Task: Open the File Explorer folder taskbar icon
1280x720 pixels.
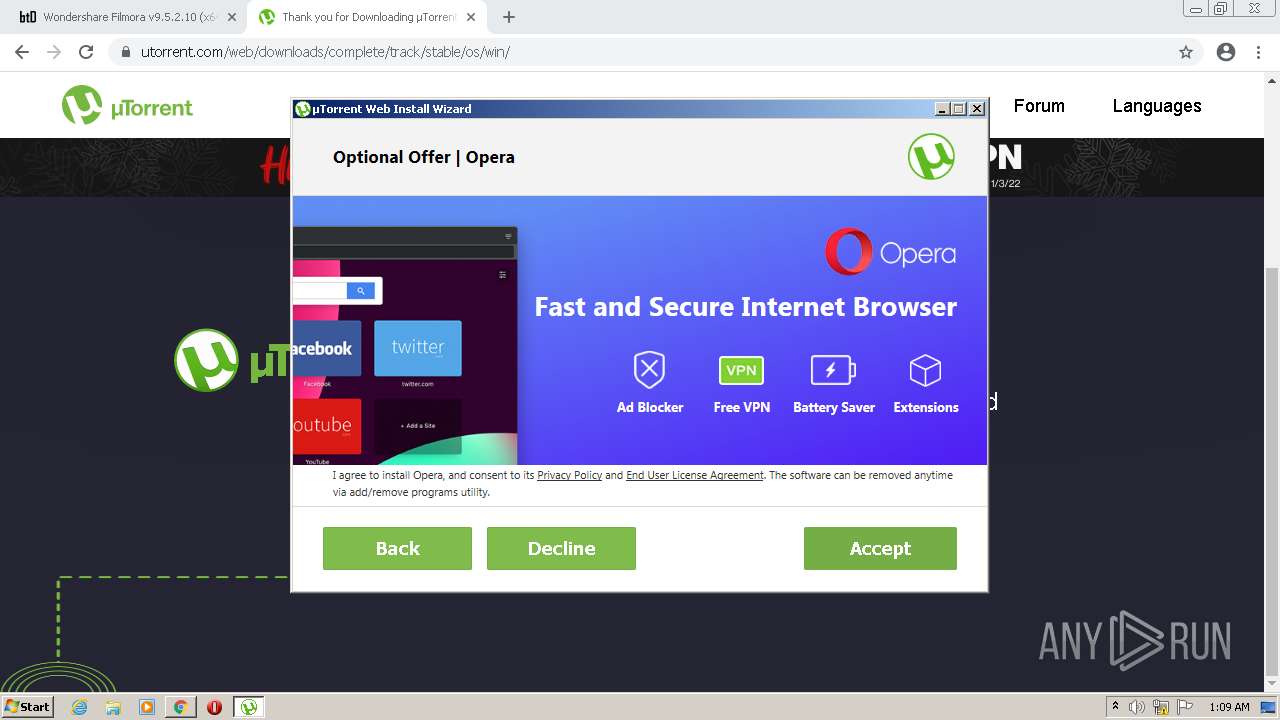Action: point(113,707)
